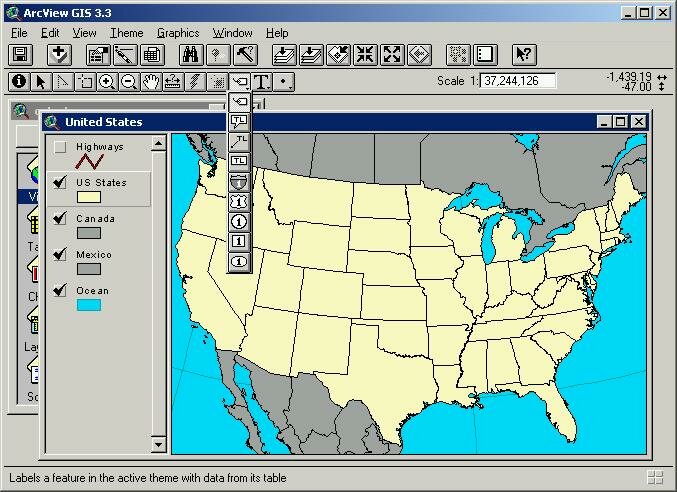Image resolution: width=677 pixels, height=492 pixels.
Task: Click the Add Theme plus icon
Action: pyautogui.click(x=59, y=55)
